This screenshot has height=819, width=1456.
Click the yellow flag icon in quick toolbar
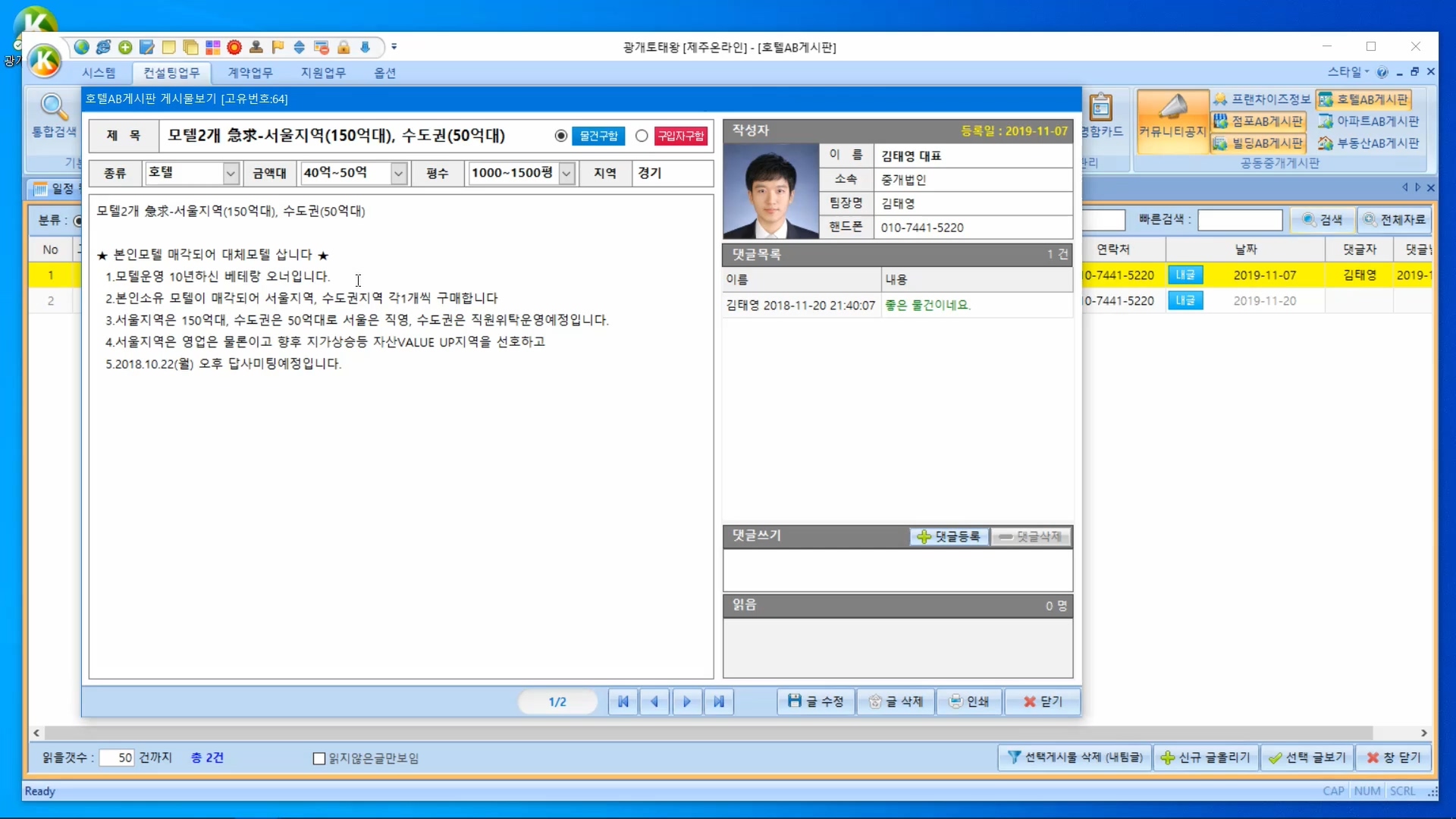click(x=278, y=47)
